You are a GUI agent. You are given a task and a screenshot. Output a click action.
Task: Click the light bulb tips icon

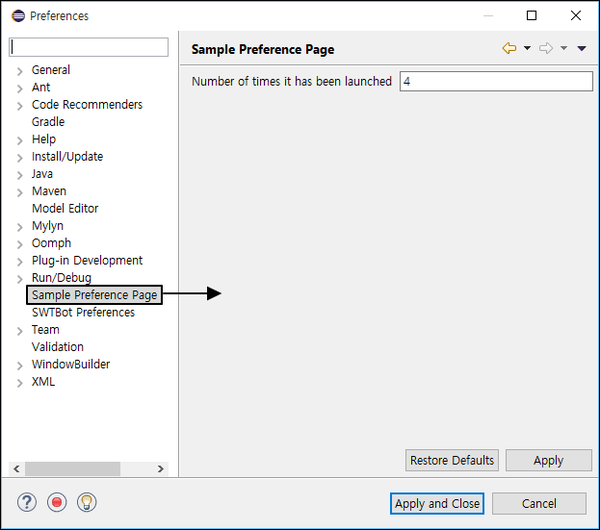[x=86, y=502]
